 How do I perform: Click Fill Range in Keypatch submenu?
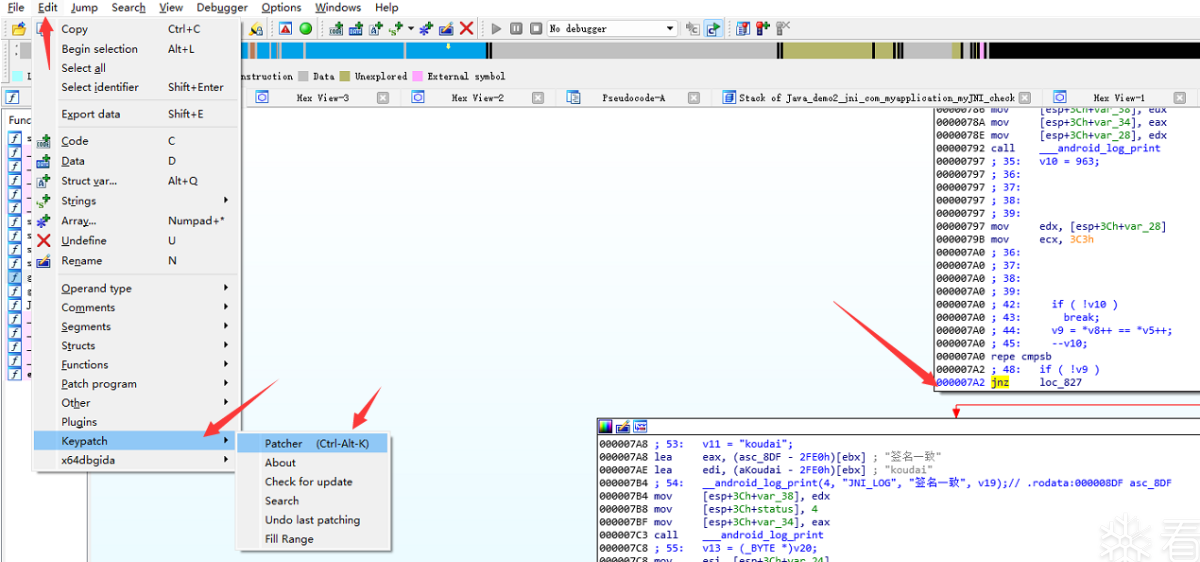[313, 539]
